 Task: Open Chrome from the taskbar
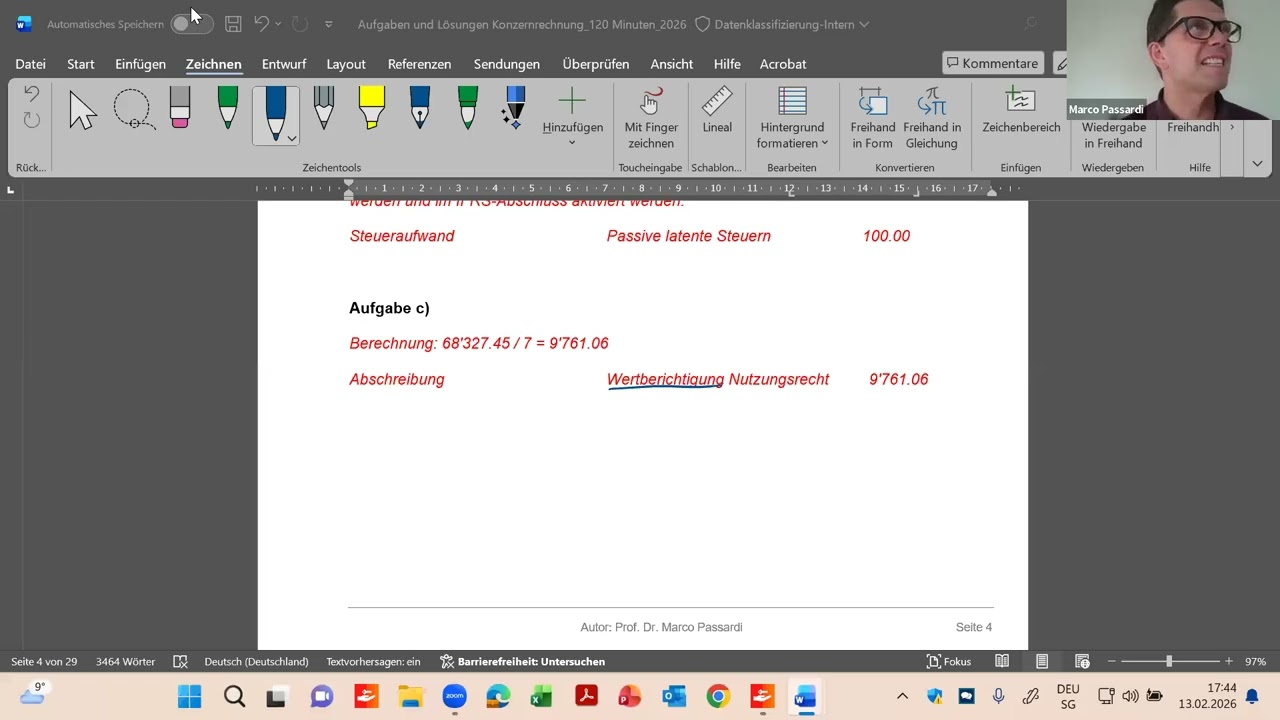click(718, 697)
